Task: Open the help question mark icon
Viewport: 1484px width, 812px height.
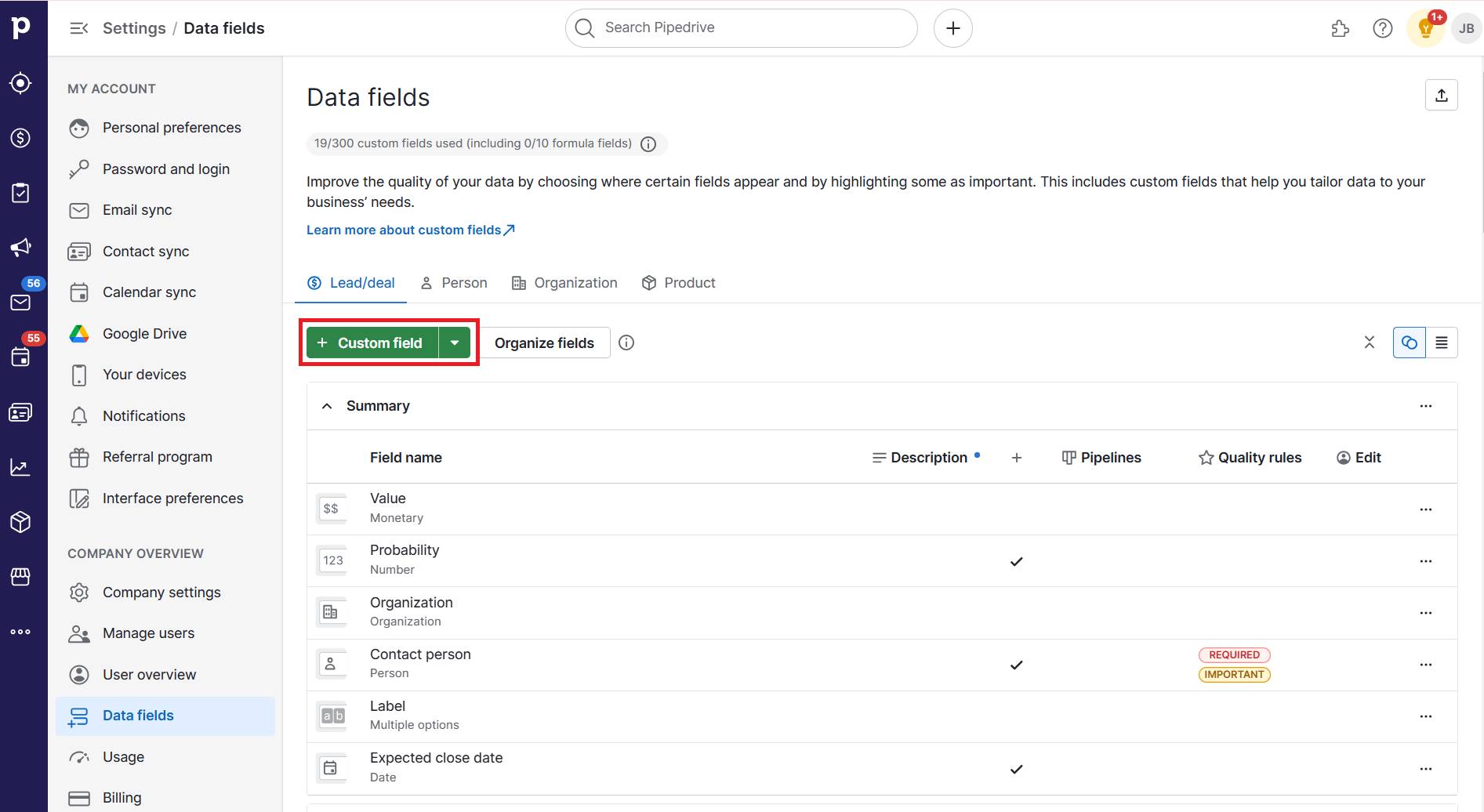Action: click(1382, 29)
